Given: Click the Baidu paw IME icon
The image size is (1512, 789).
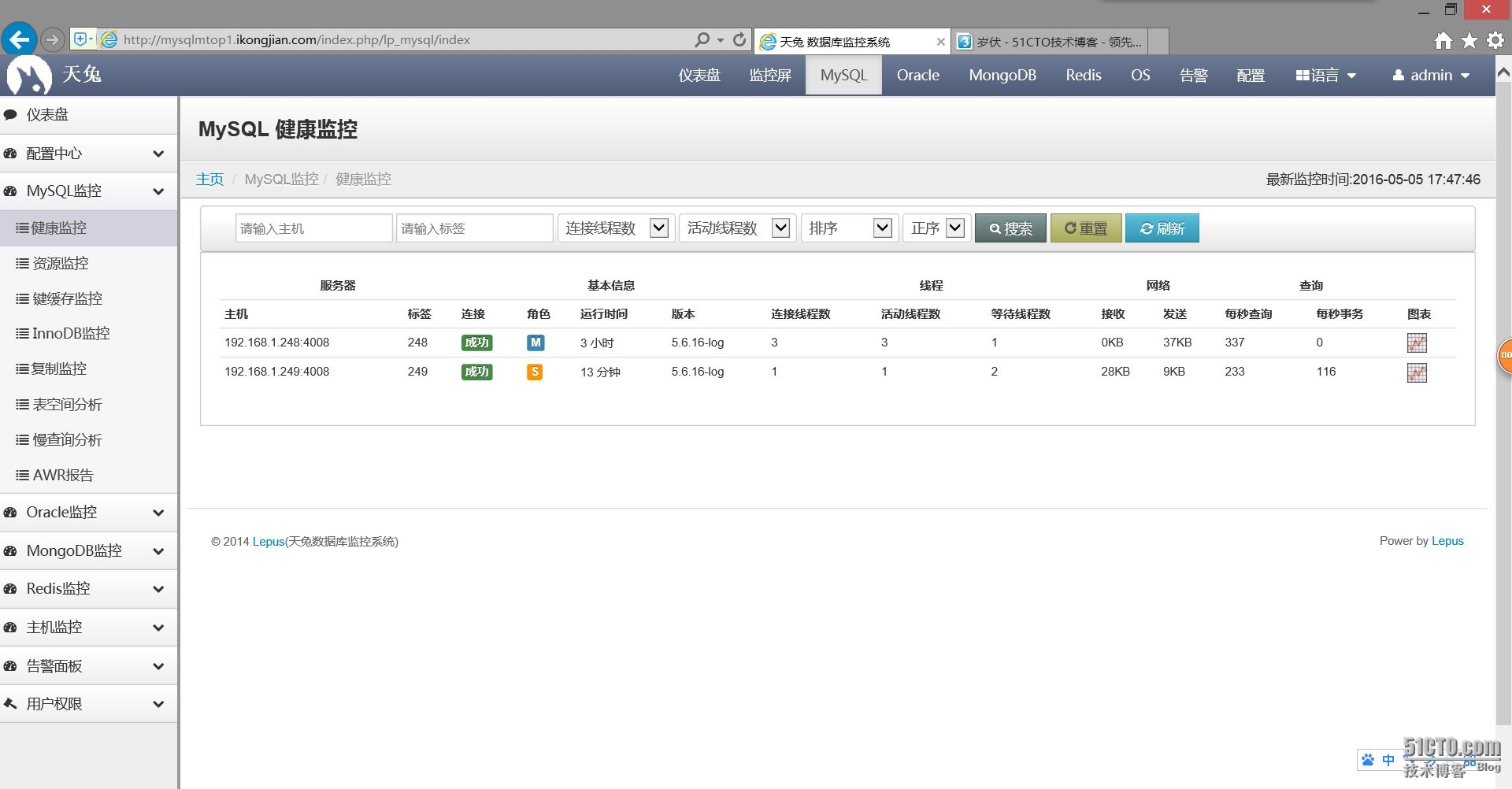Looking at the screenshot, I should pyautogui.click(x=1368, y=760).
